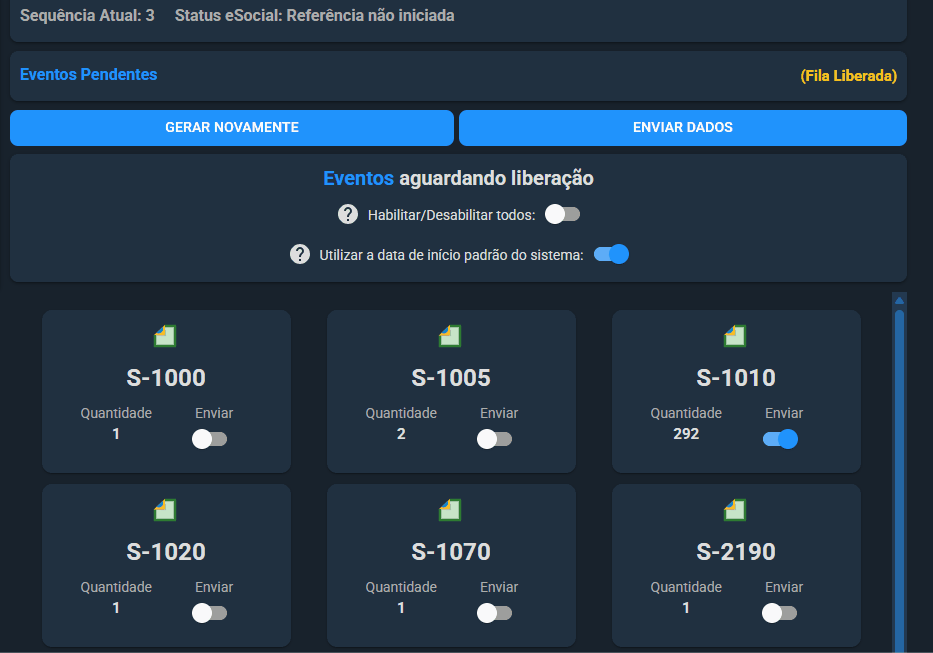Open help for data de início padrão
The width and height of the screenshot is (933, 653).
(x=300, y=254)
